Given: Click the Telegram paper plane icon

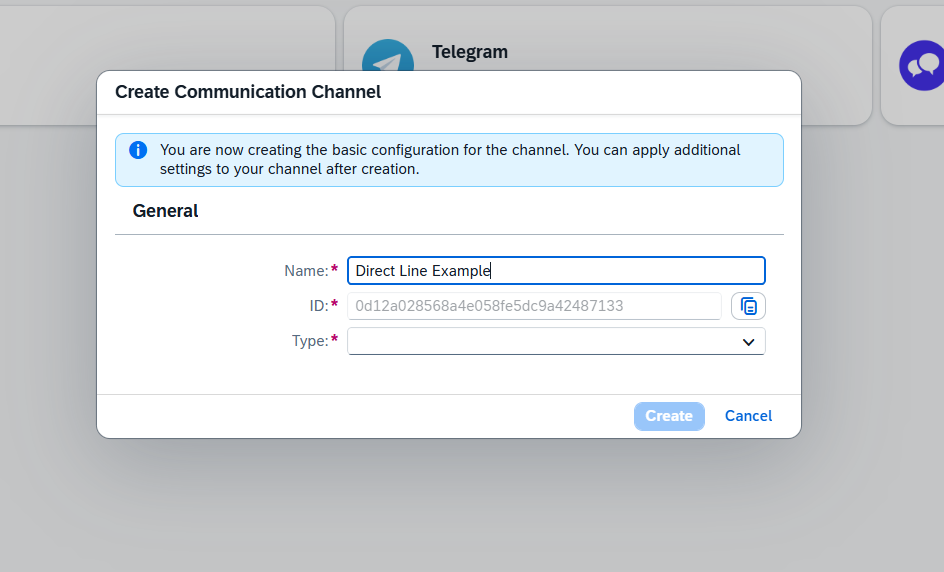Looking at the screenshot, I should [388, 55].
